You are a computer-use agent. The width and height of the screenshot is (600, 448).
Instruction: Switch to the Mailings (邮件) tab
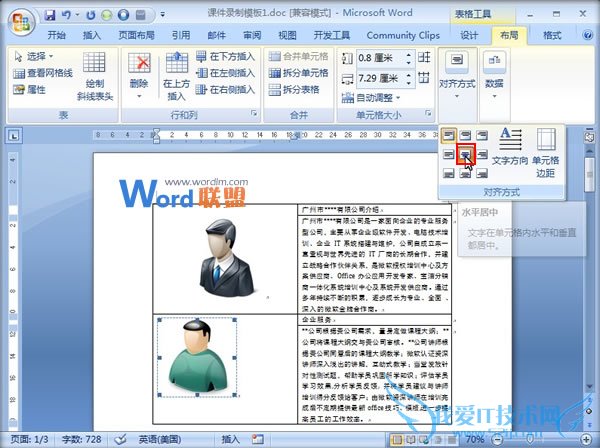tap(216, 36)
